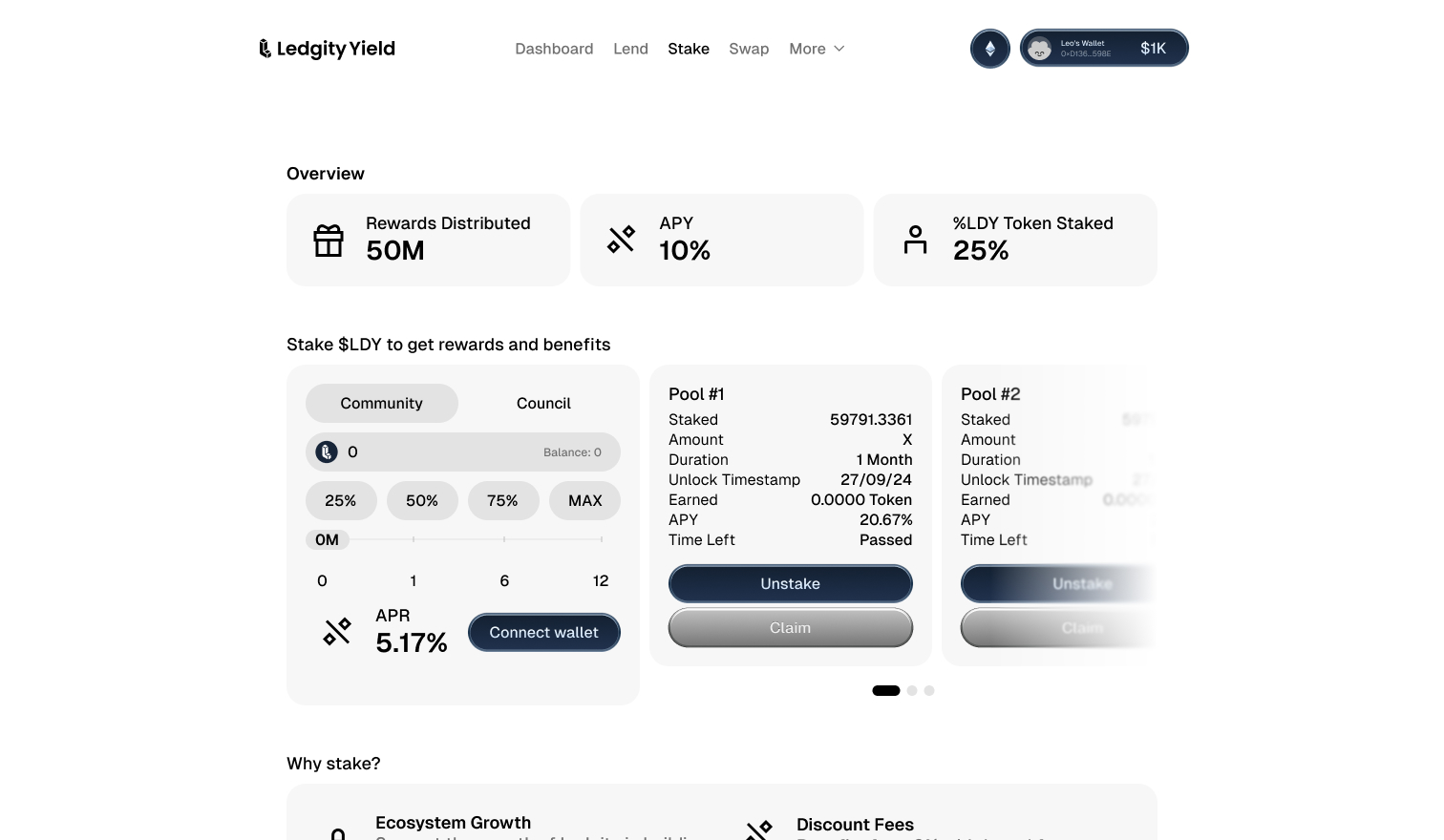
Task: Click the LDY token icon in amount field
Action: pyautogui.click(x=327, y=452)
